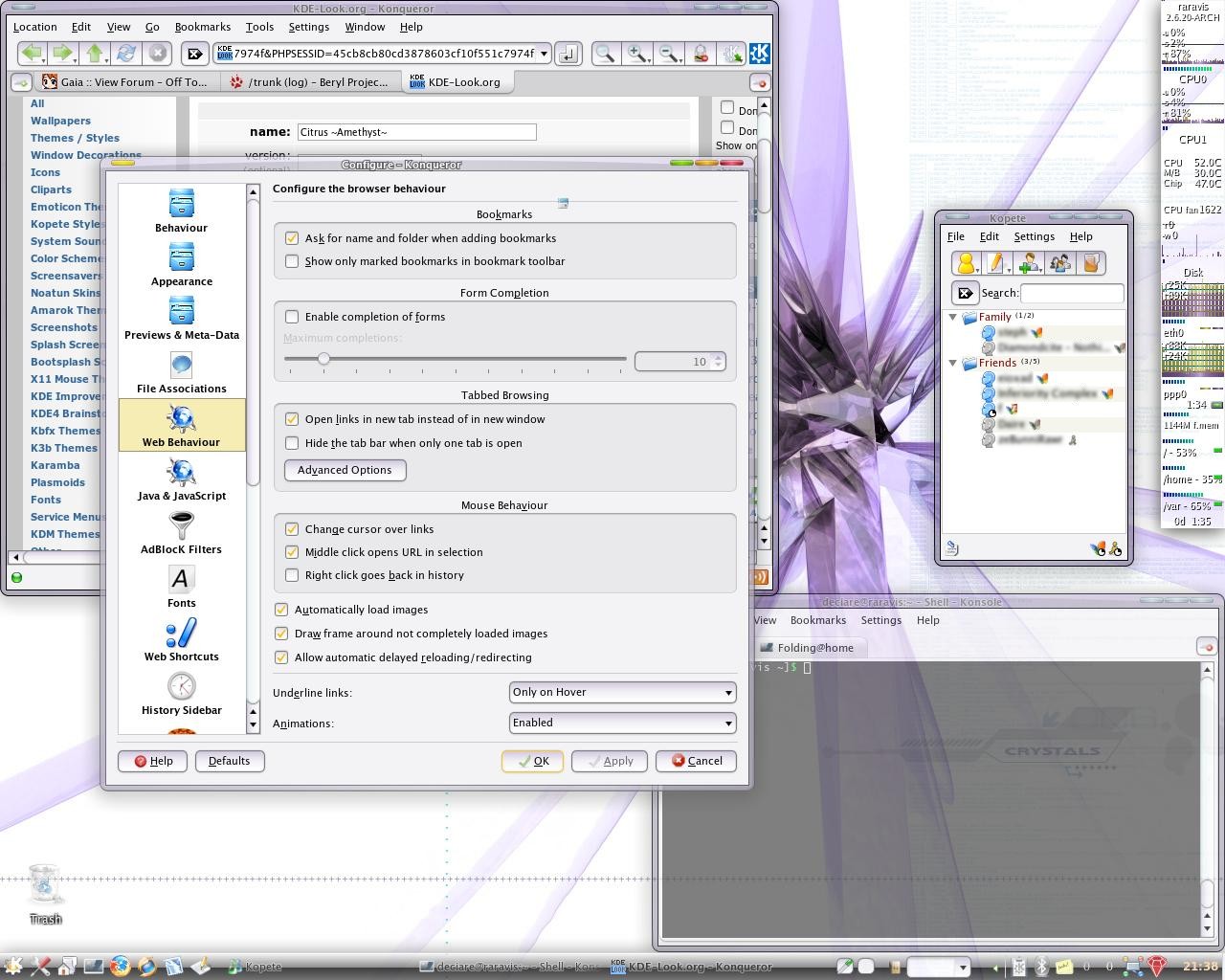Click Cancel in Configure dialog

[696, 761]
